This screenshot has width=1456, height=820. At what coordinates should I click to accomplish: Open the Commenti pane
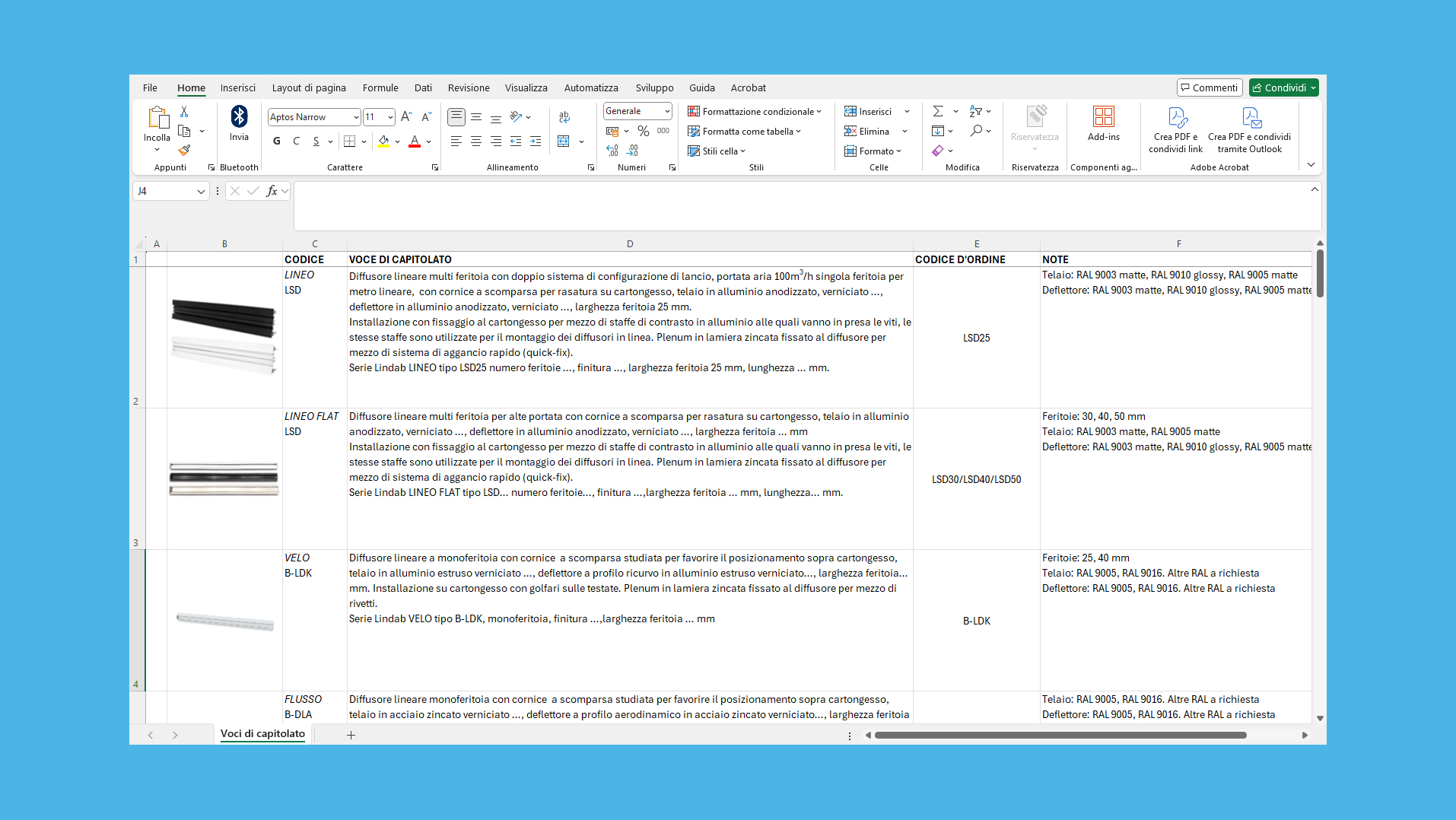pyautogui.click(x=1210, y=87)
